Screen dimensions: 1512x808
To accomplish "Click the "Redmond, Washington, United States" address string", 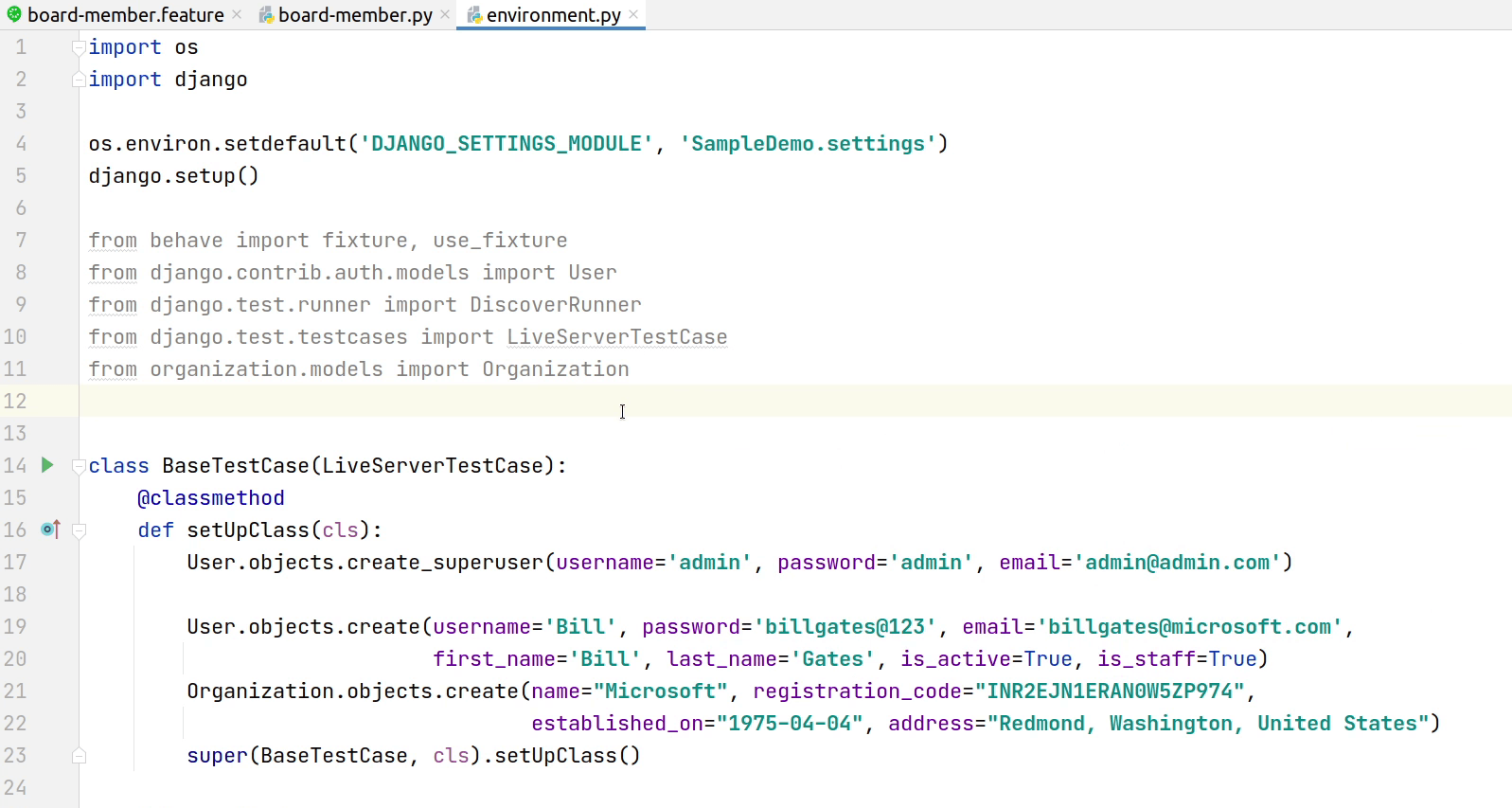I will click(x=1208, y=723).
